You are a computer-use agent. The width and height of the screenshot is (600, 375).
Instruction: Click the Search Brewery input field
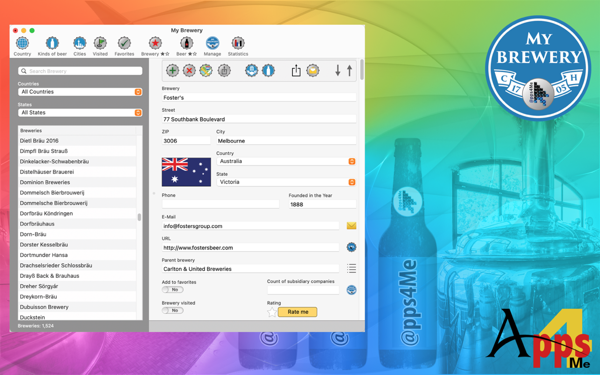(x=80, y=71)
